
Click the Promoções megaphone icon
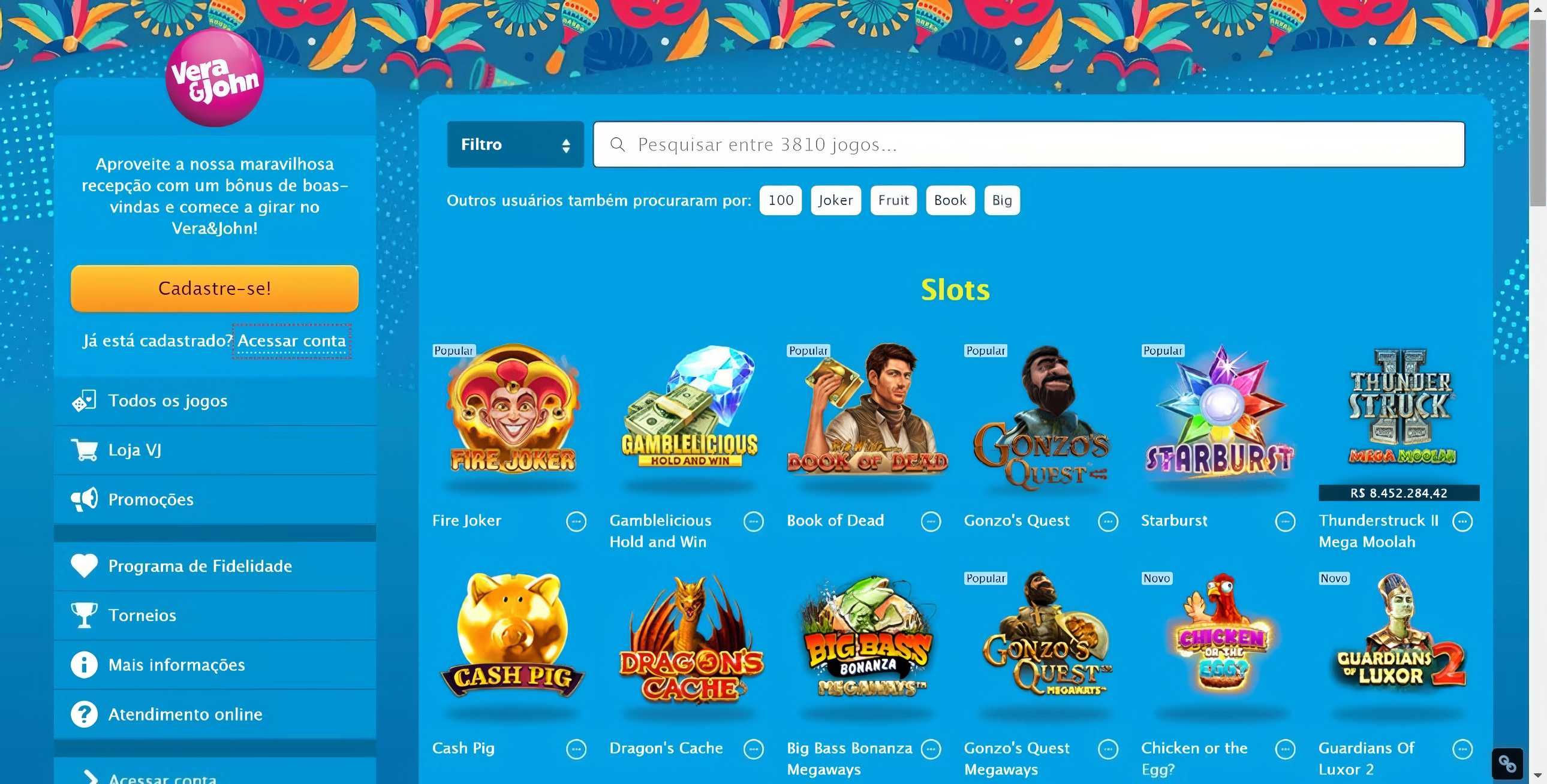84,499
